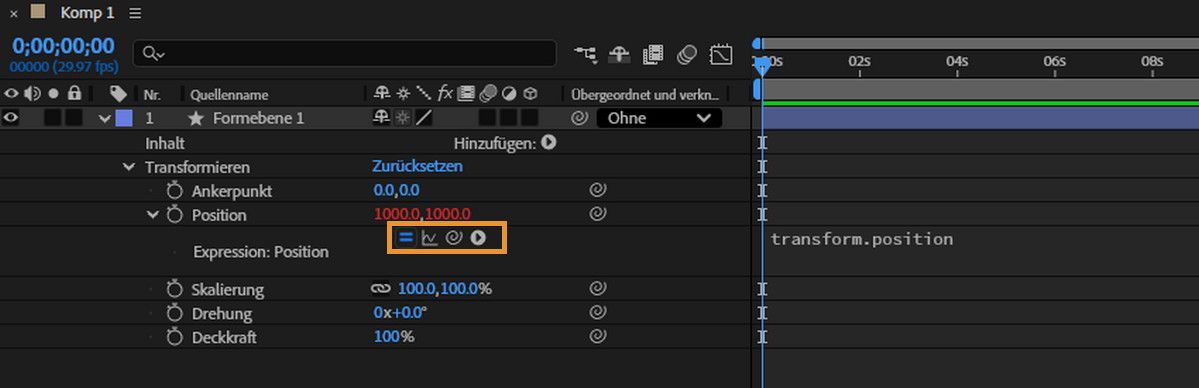Toggle the scale constrain proportions link
1199x388 pixels.
[x=380, y=289]
